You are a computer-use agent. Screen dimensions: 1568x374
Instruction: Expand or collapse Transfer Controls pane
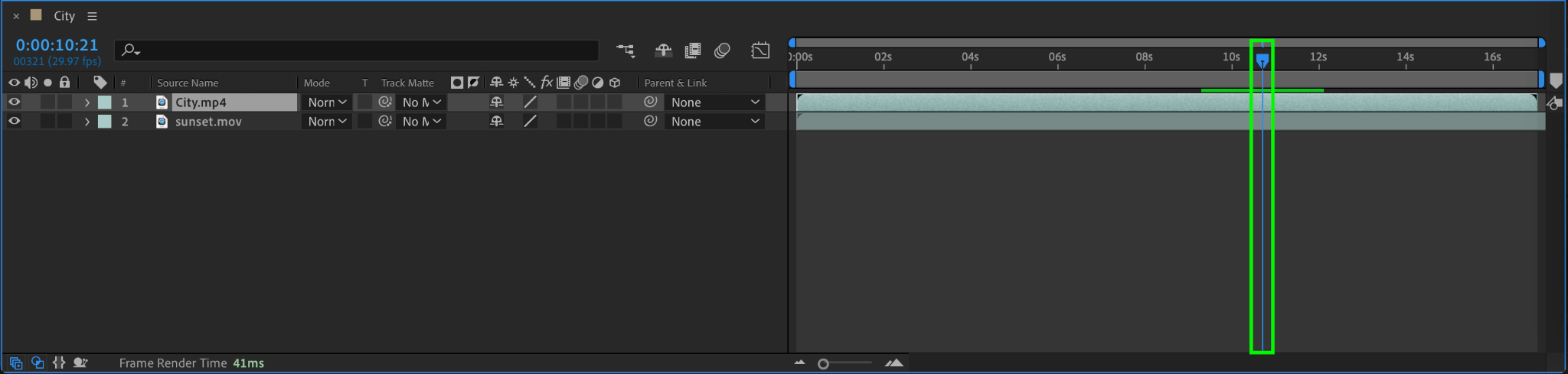tap(38, 363)
